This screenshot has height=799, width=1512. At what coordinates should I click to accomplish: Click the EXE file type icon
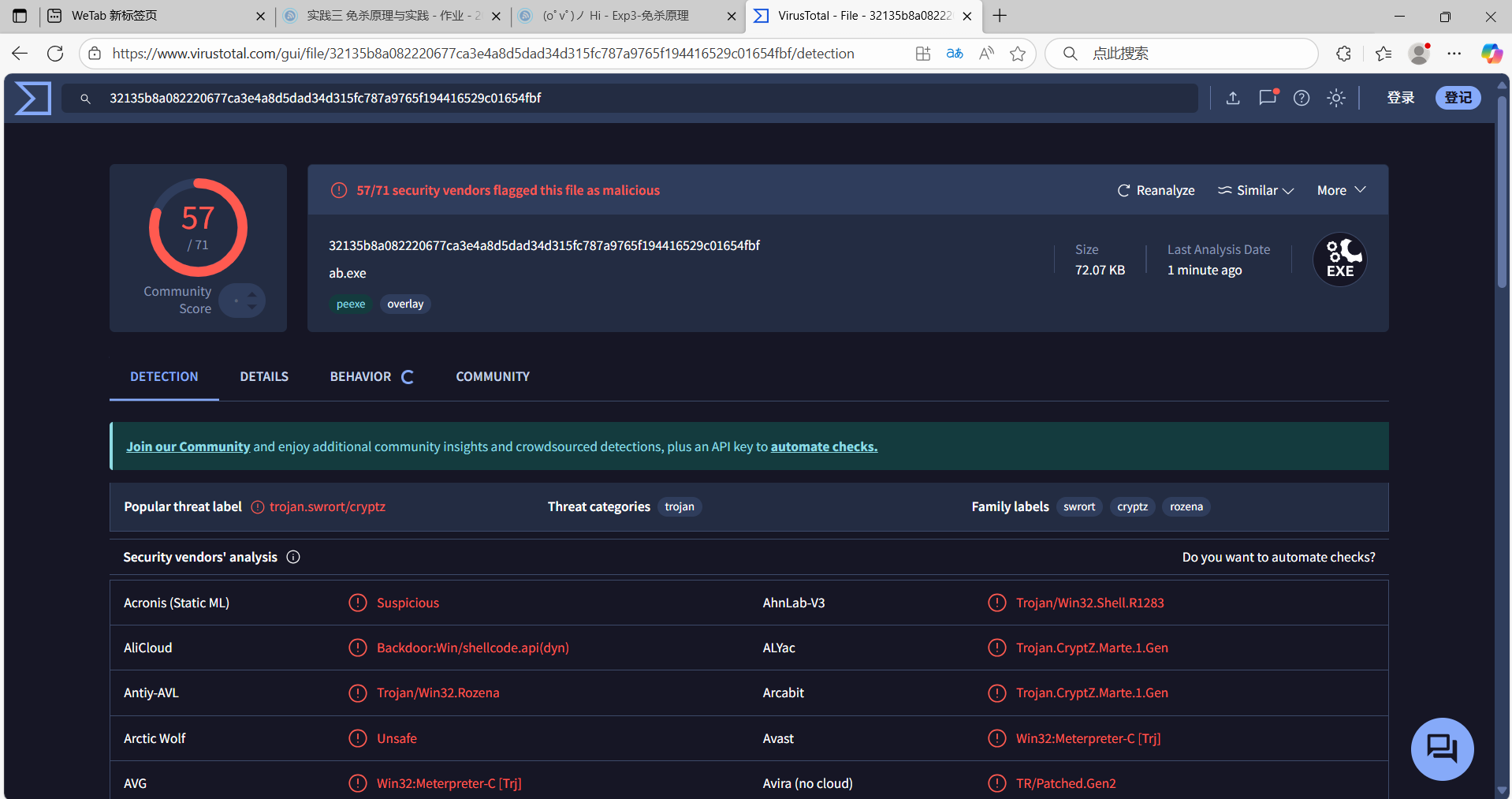coord(1340,259)
